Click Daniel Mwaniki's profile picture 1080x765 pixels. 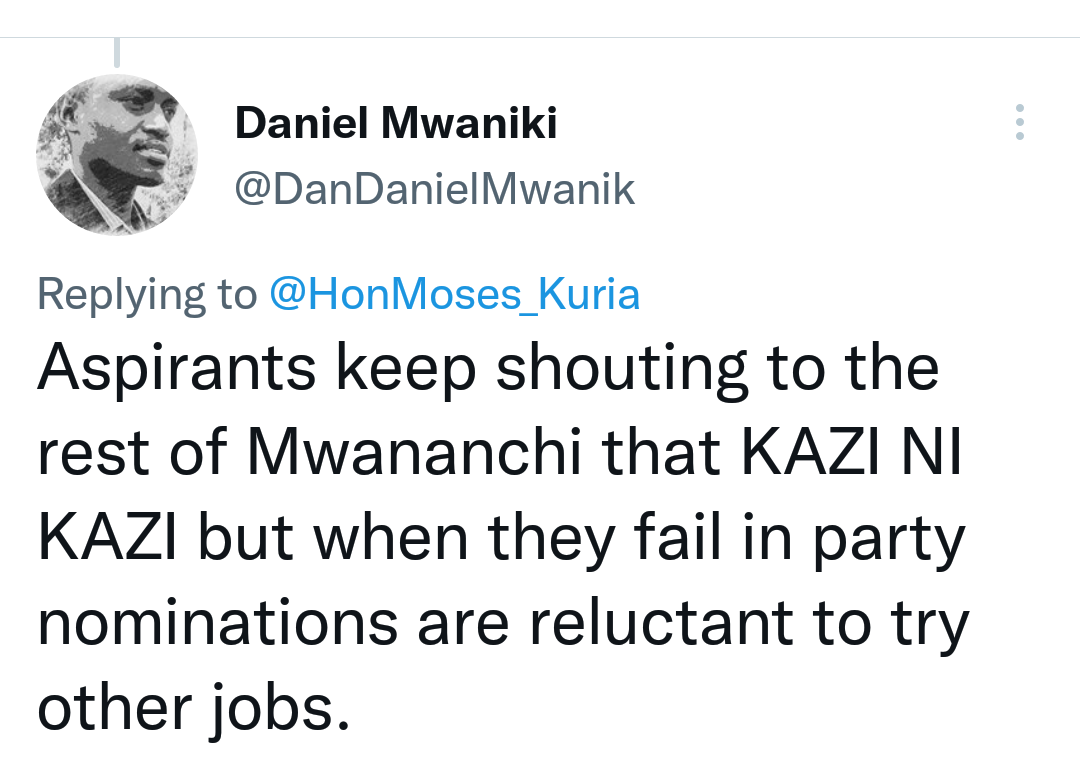click(x=117, y=155)
